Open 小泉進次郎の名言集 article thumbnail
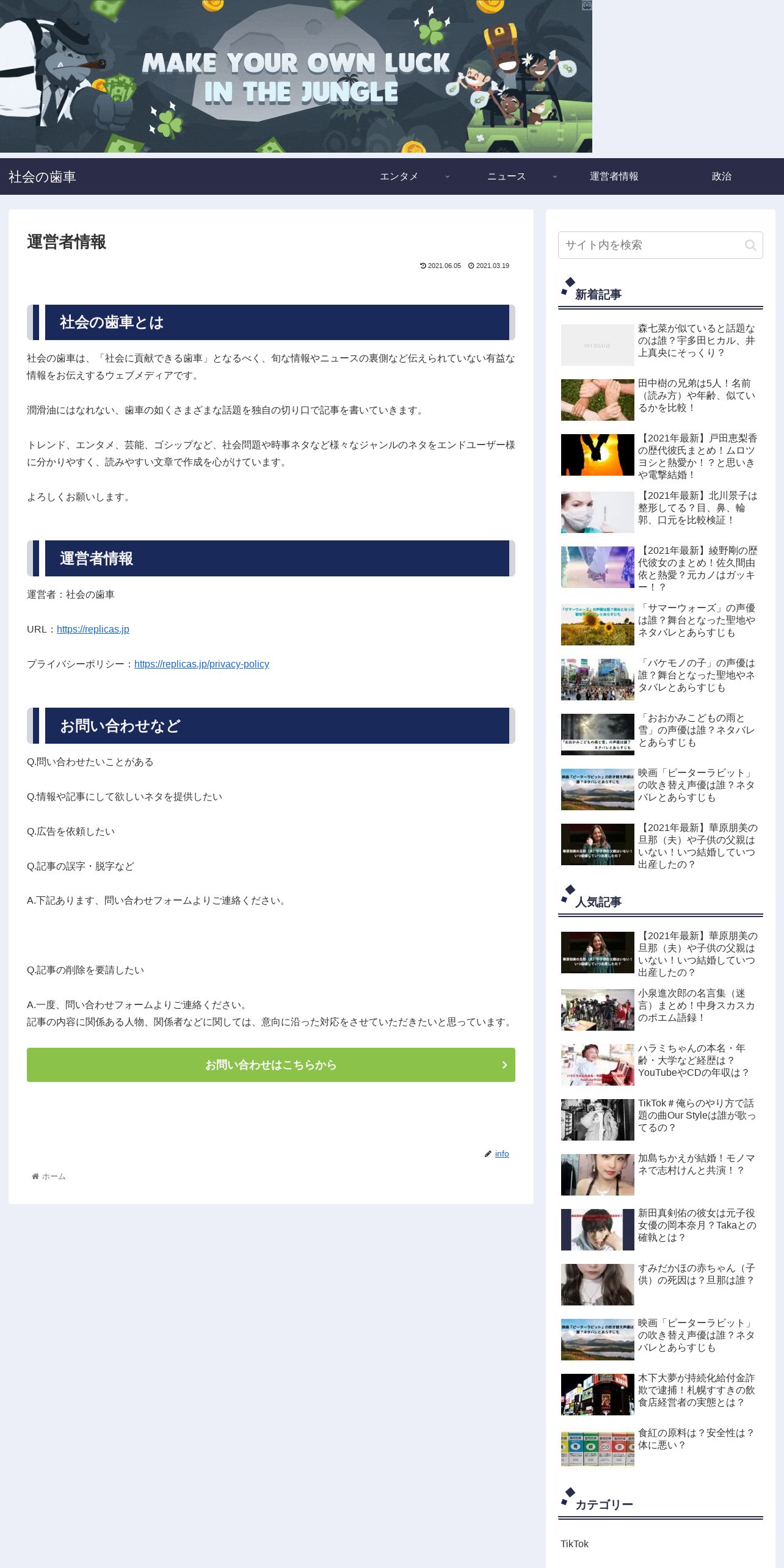The image size is (784, 1568). tap(597, 1010)
